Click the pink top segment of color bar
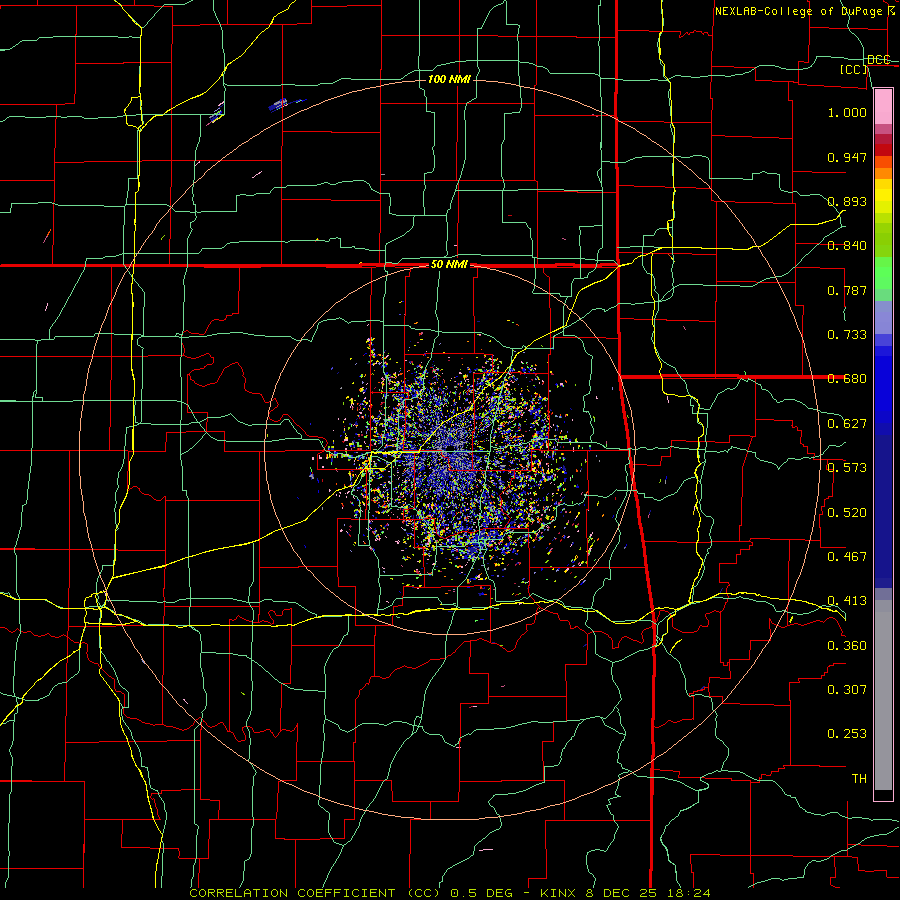 tap(883, 107)
